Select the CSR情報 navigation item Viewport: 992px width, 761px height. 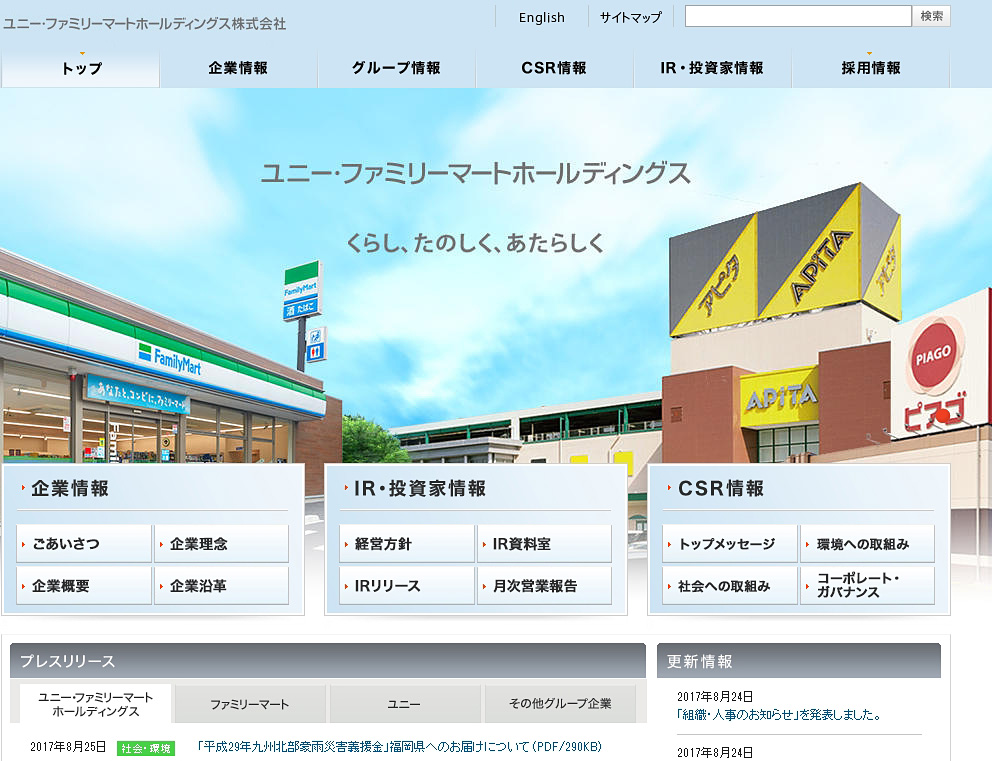pyautogui.click(x=554, y=69)
